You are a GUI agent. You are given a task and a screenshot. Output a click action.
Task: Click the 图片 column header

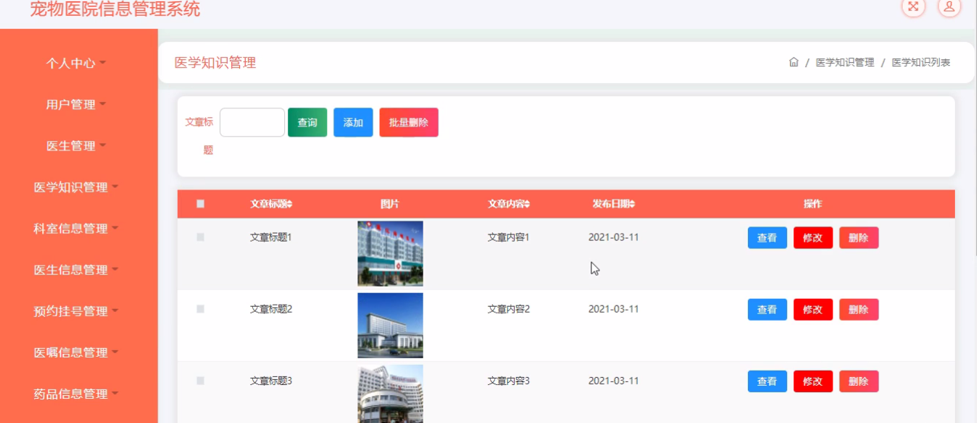[x=390, y=204]
